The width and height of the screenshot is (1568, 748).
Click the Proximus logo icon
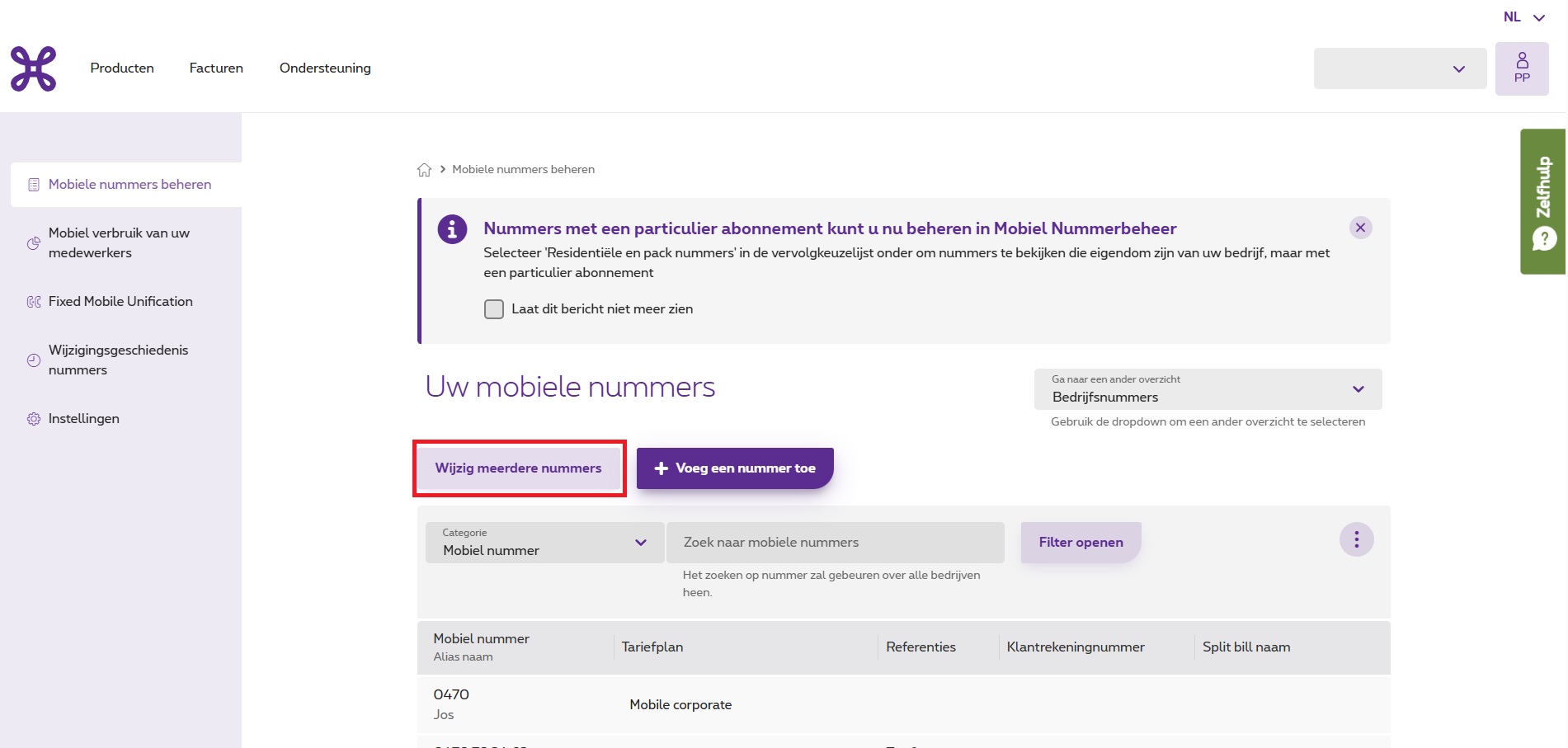[x=34, y=68]
